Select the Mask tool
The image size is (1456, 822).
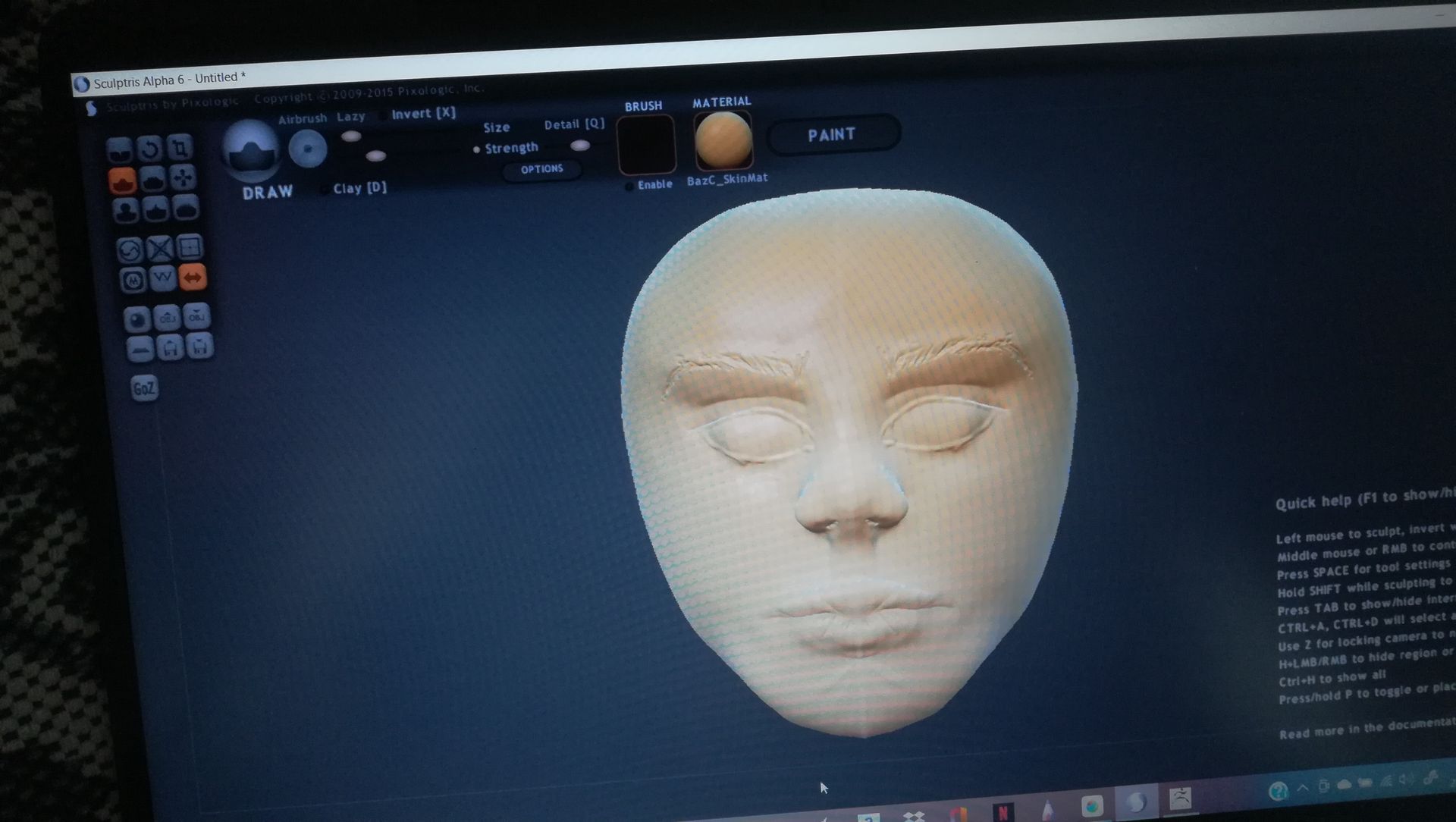(133, 281)
